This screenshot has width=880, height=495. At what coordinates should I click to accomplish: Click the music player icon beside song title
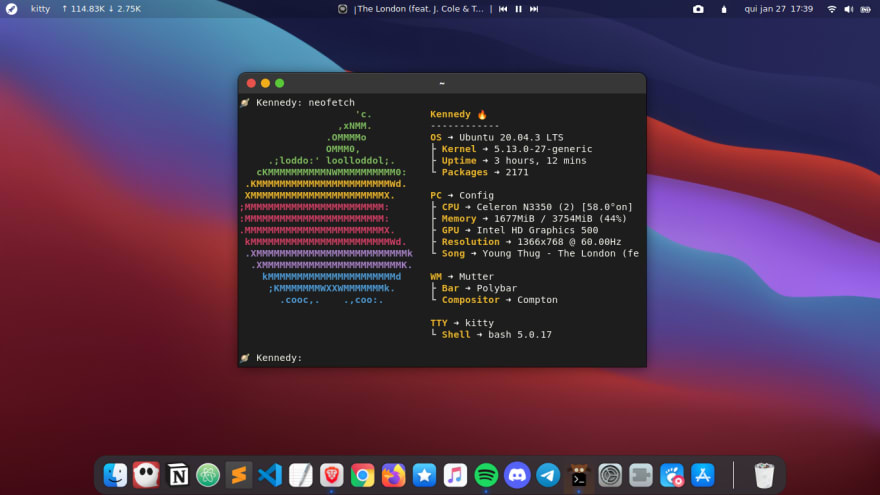(x=342, y=9)
